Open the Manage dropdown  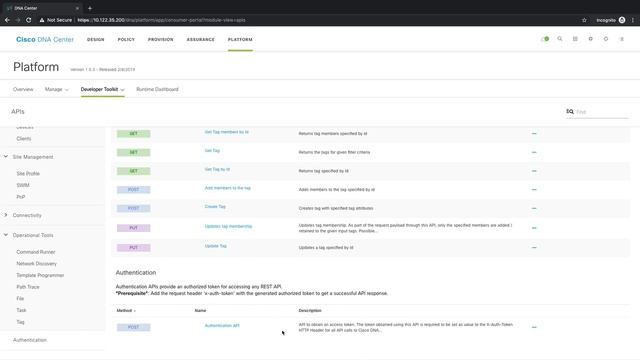pyautogui.click(x=57, y=89)
